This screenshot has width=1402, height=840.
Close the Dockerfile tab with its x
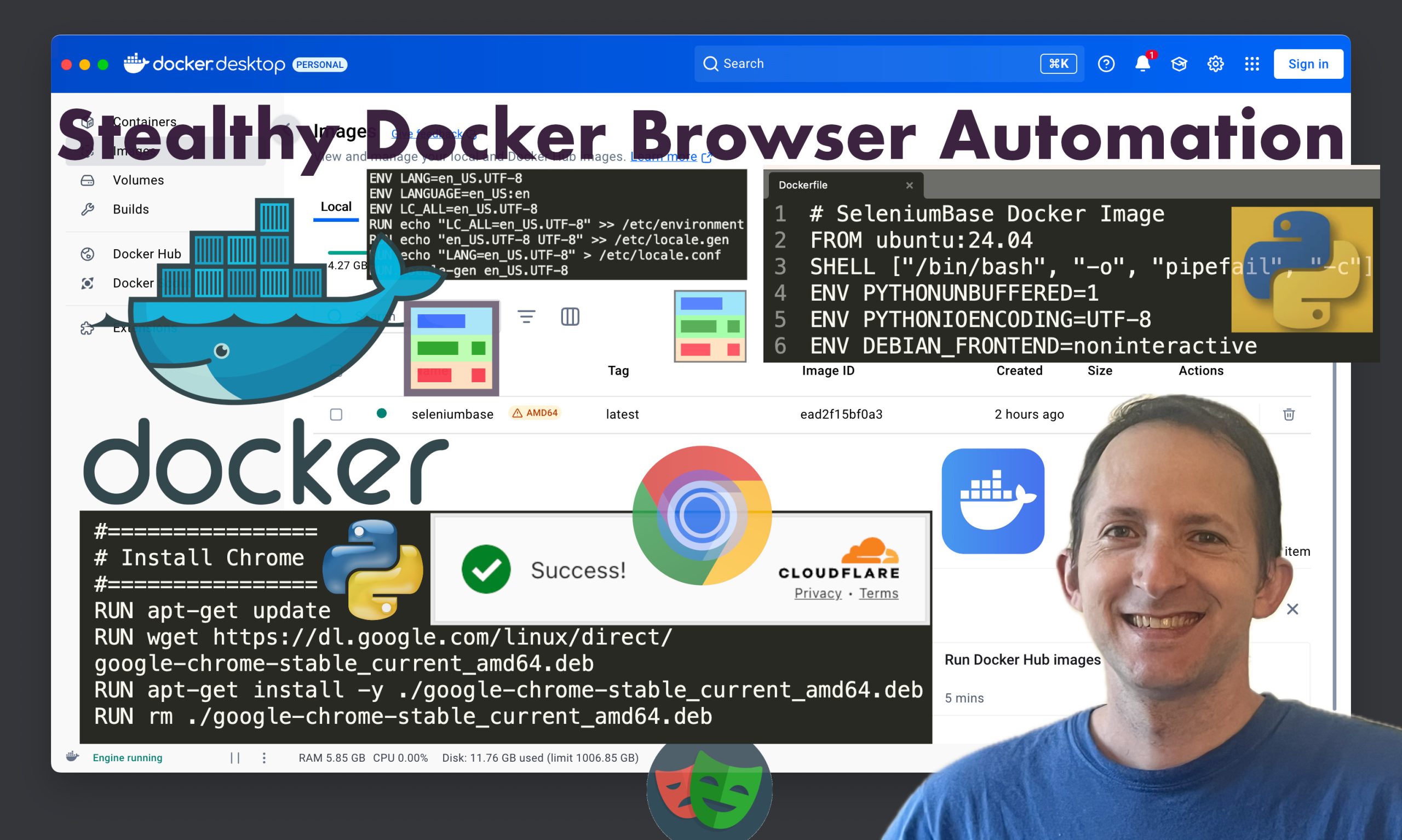click(909, 186)
